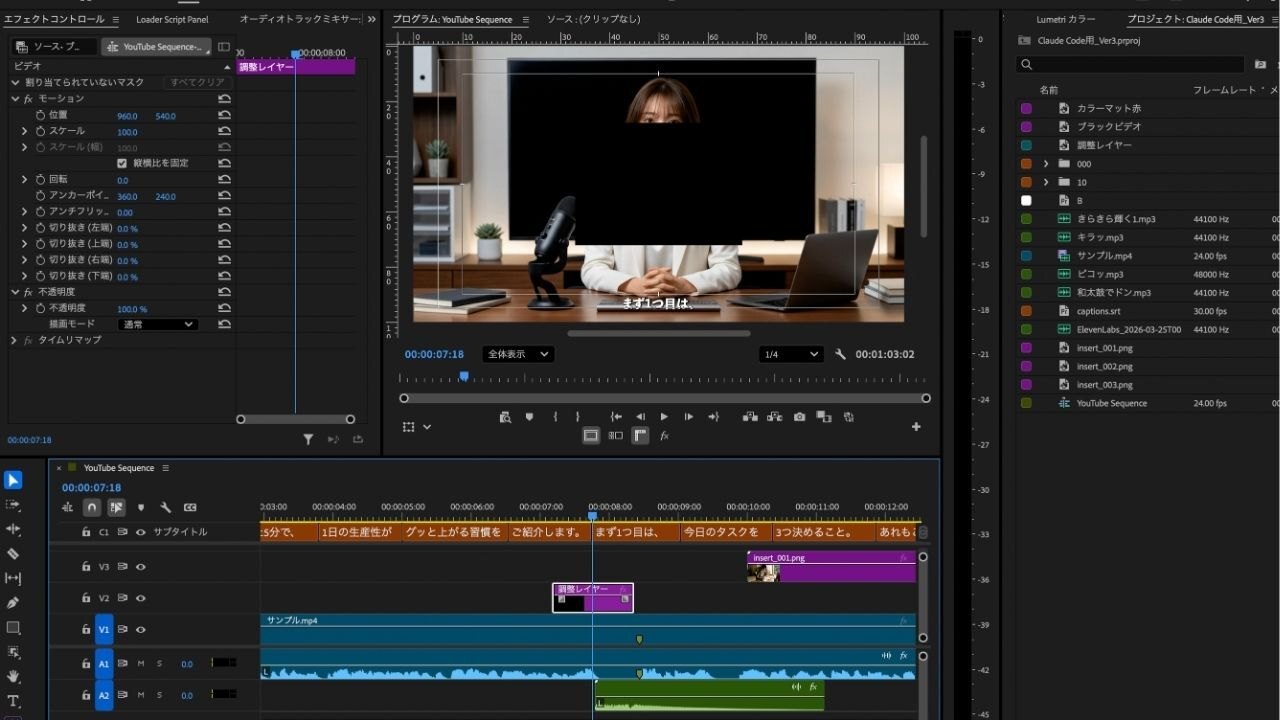Viewport: 1280px width, 720px height.
Task: Select the Pen tool
Action: click(13, 603)
